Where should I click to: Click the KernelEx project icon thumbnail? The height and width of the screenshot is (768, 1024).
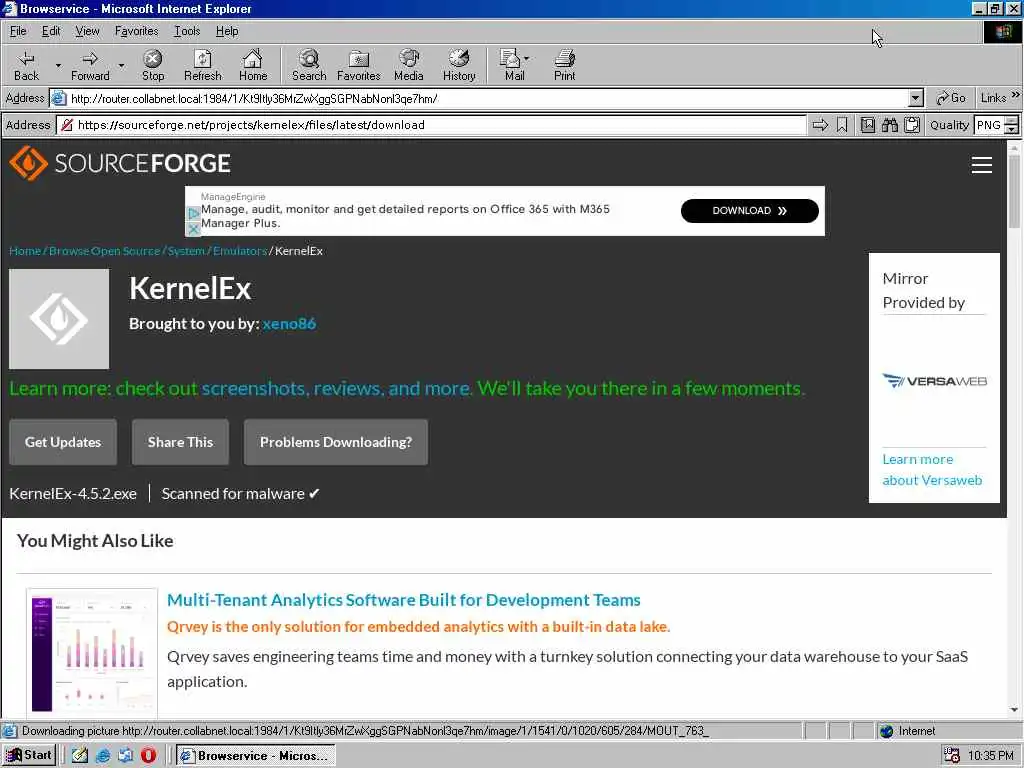[x=59, y=319]
